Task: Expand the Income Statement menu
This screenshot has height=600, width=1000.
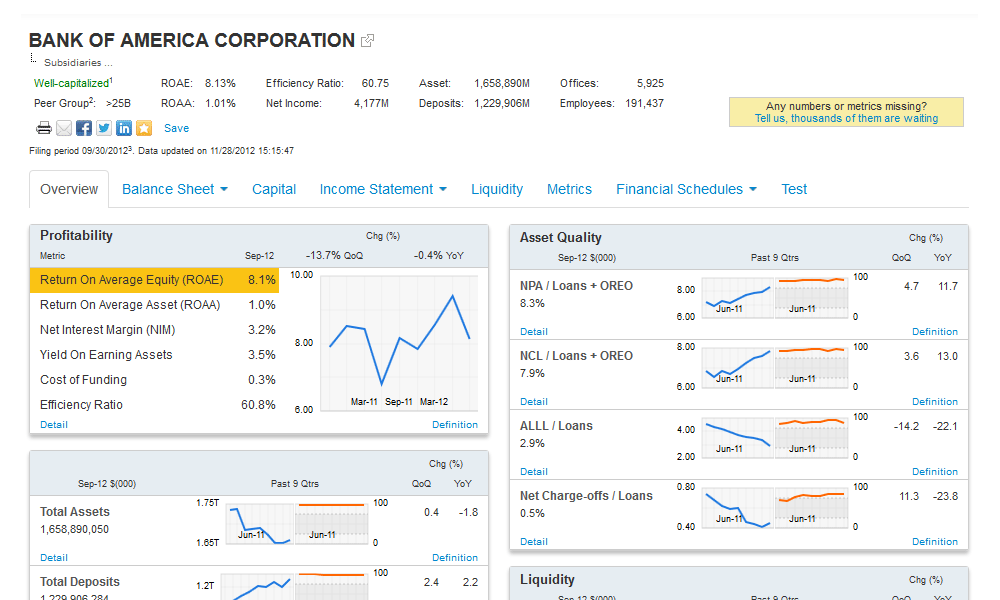Action: pyautogui.click(x=382, y=189)
